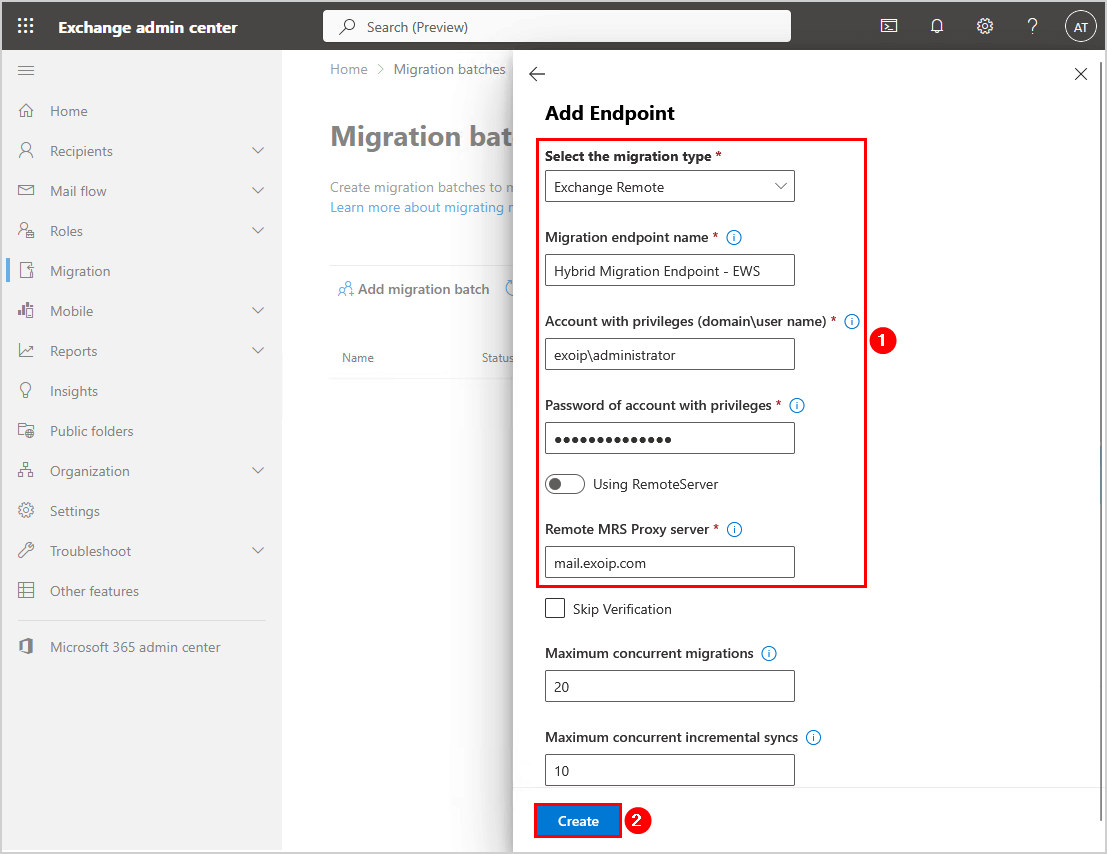The image size is (1107, 854).
Task: Click the Create button
Action: (x=578, y=821)
